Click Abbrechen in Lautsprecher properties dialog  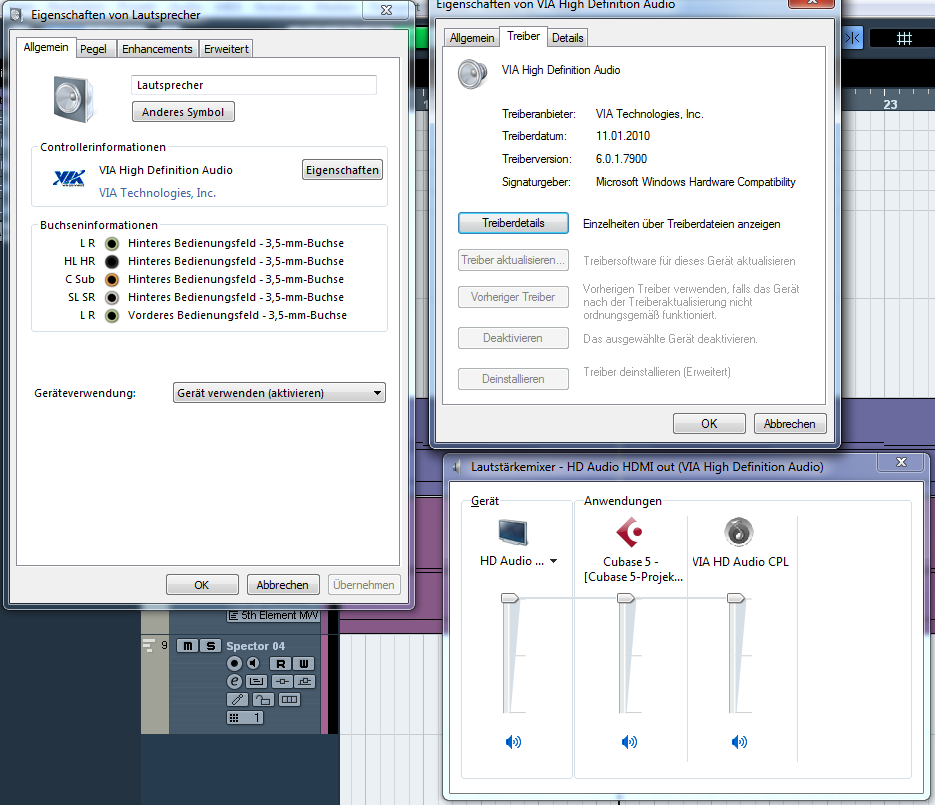tap(283, 585)
